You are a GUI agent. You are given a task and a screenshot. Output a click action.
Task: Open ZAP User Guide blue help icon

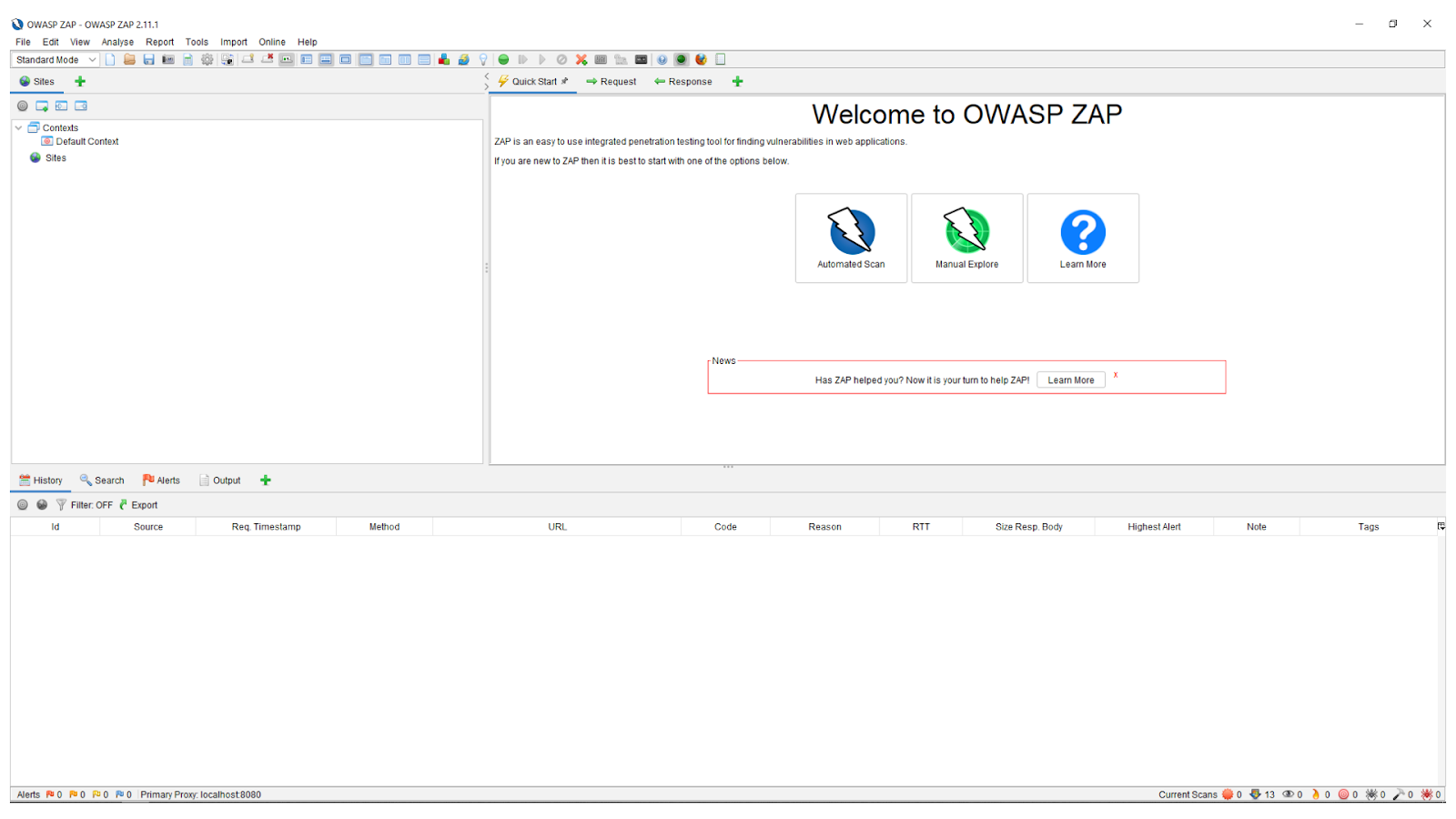[x=662, y=59]
